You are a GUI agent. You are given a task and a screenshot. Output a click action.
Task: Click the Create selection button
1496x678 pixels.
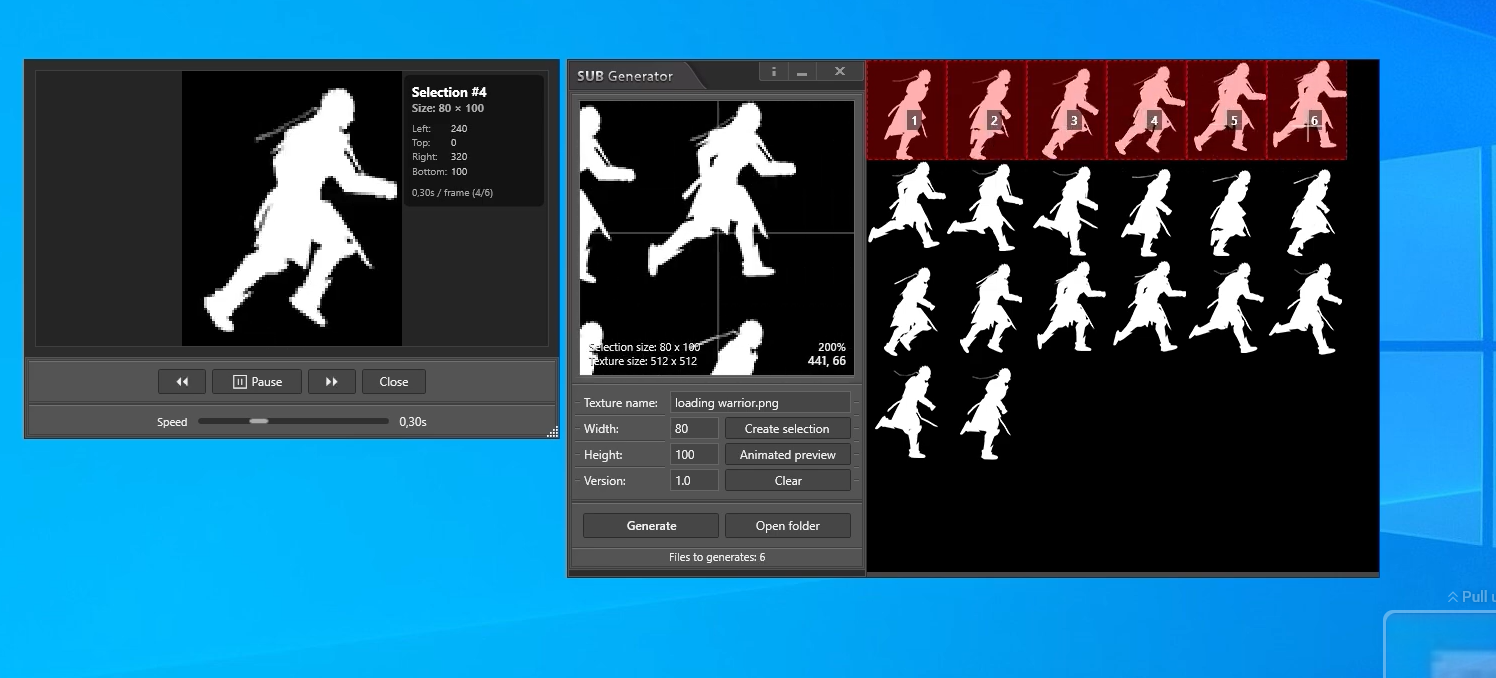[787, 429]
